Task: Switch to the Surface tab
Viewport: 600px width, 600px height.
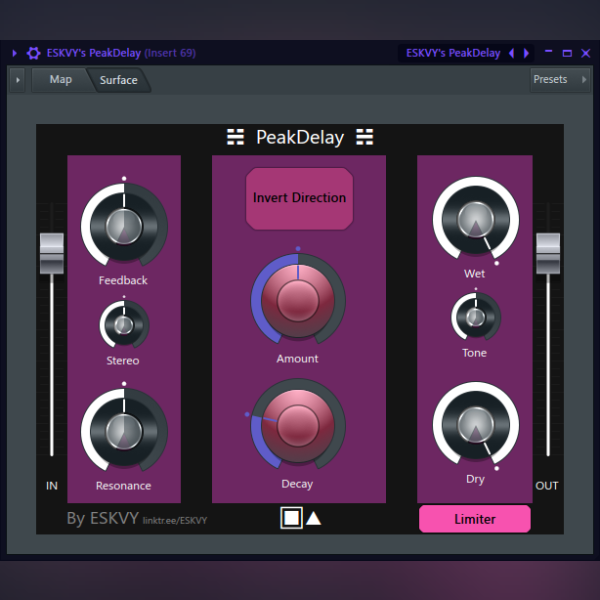Action: point(119,80)
